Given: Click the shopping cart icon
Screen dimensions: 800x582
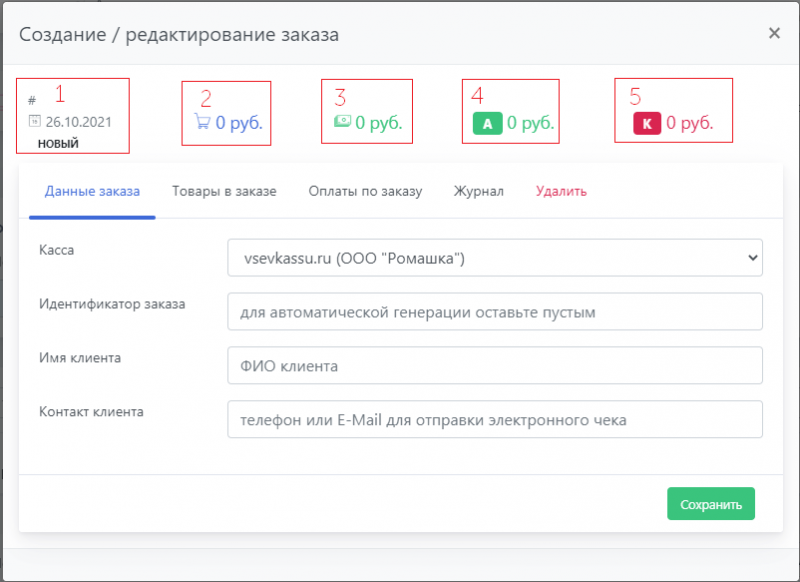Looking at the screenshot, I should (203, 123).
